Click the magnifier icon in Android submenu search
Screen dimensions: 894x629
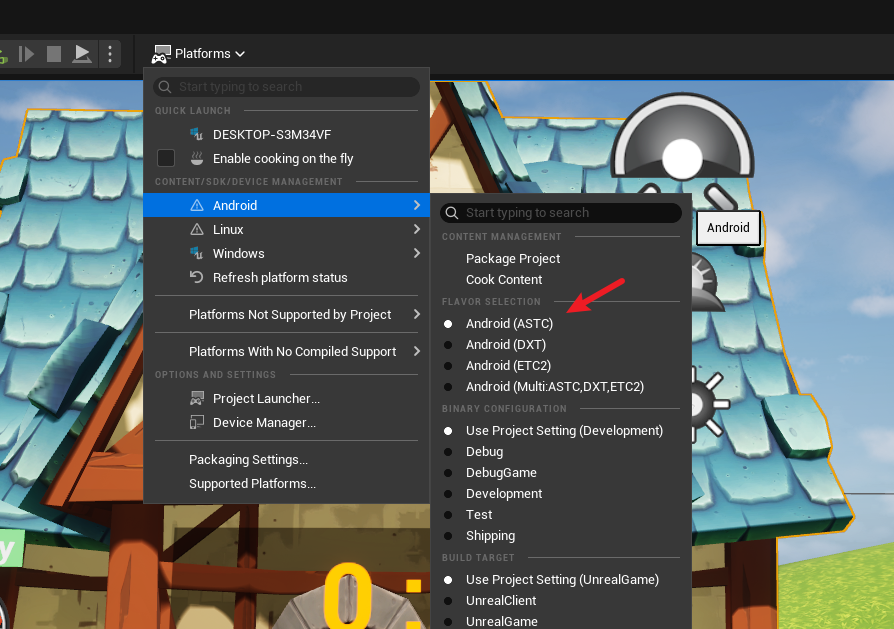pos(452,213)
